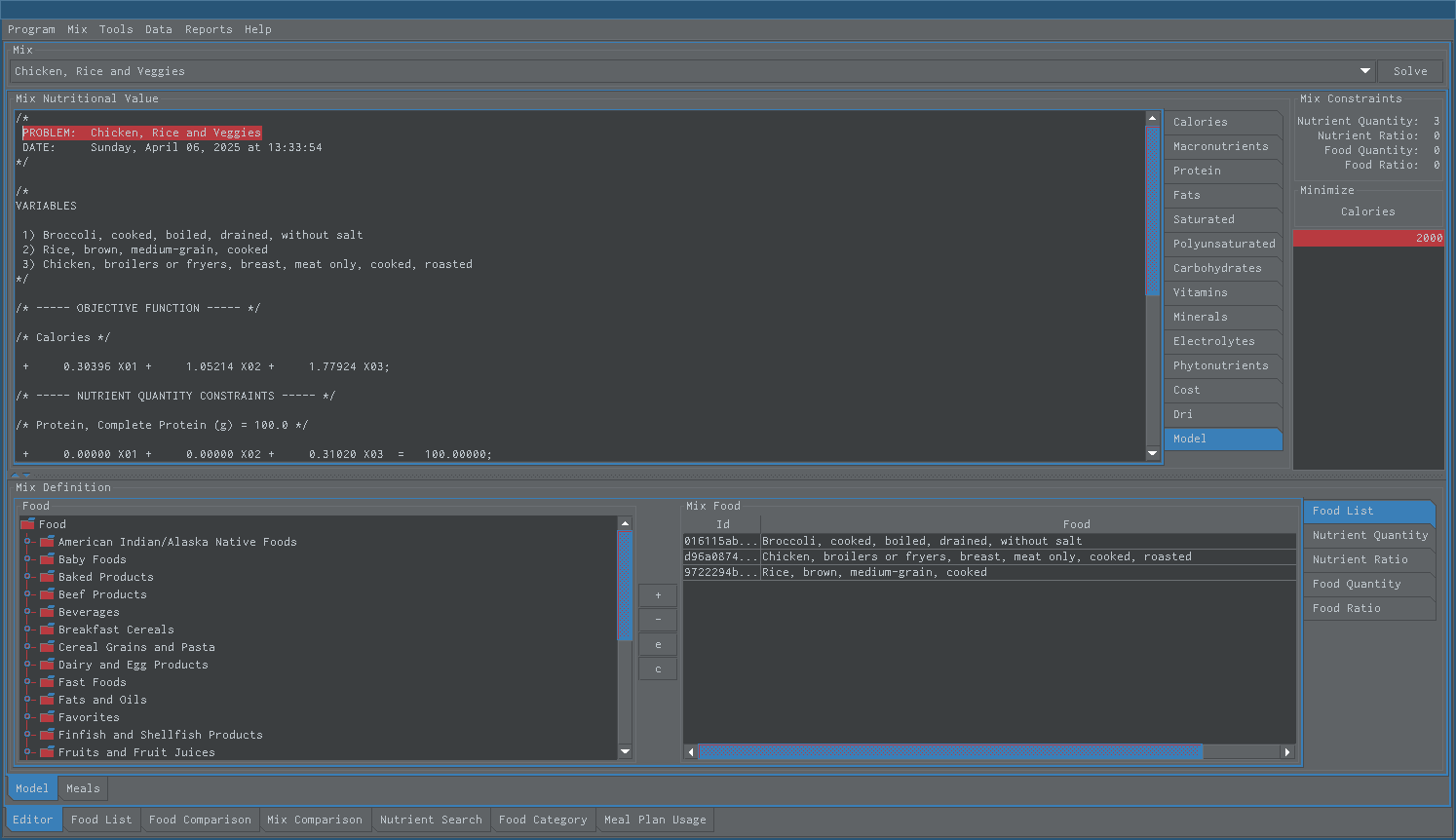The height and width of the screenshot is (840, 1456).
Task: Open the bottom Food List tab
Action: [x=101, y=820]
